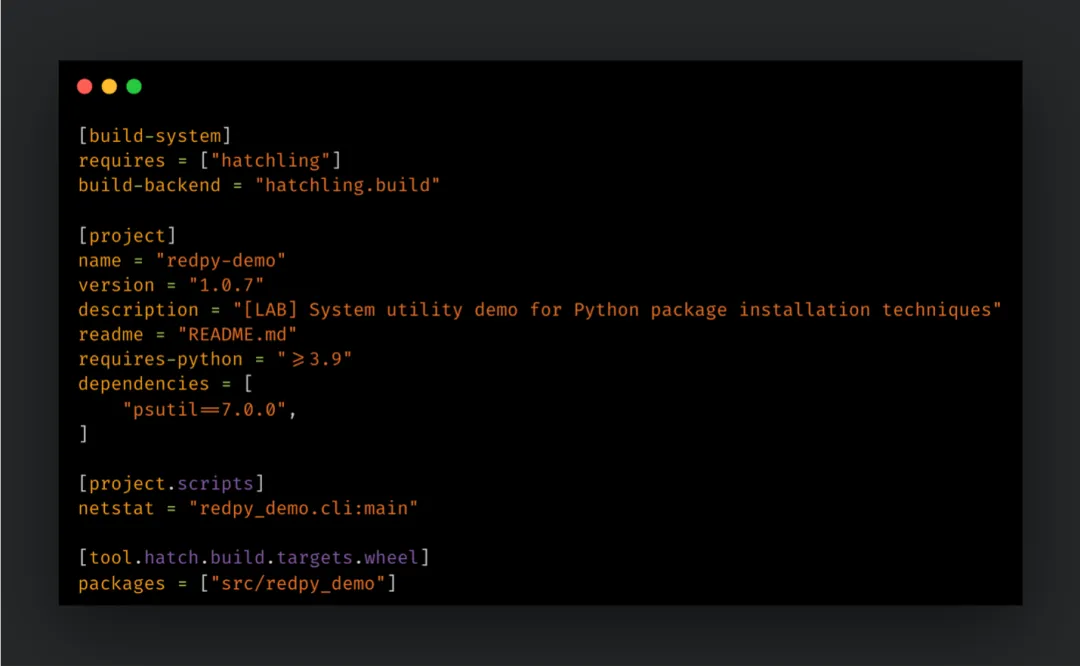This screenshot has height=669, width=1080.
Task: Click the "README.md" value
Action: pos(238,335)
